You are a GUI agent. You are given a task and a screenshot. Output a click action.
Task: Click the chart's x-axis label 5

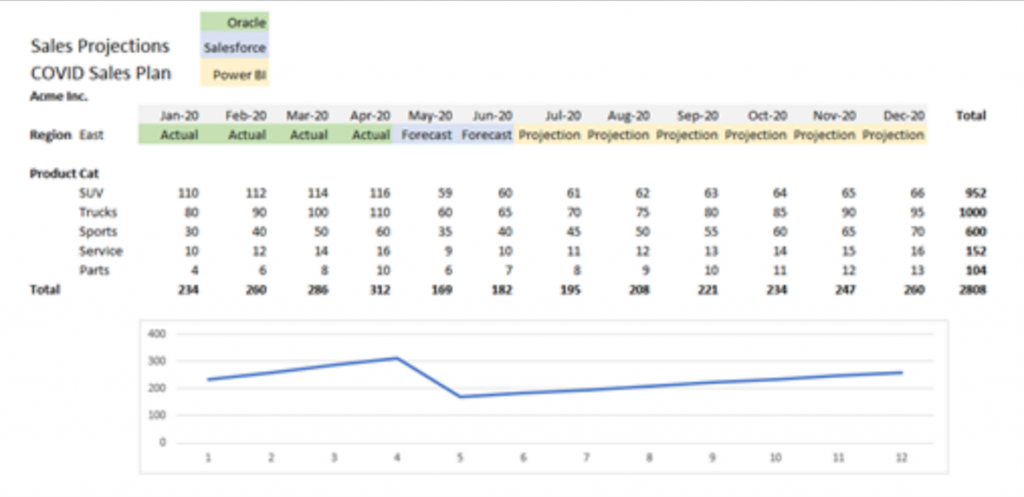coord(460,458)
